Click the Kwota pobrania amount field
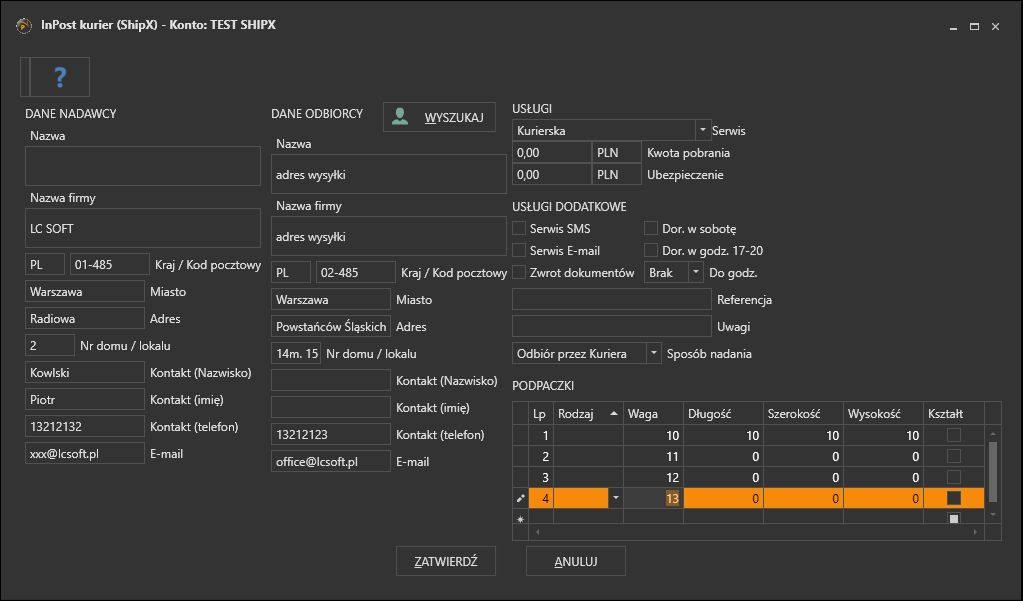Image resolution: width=1023 pixels, height=601 pixels. click(552, 153)
